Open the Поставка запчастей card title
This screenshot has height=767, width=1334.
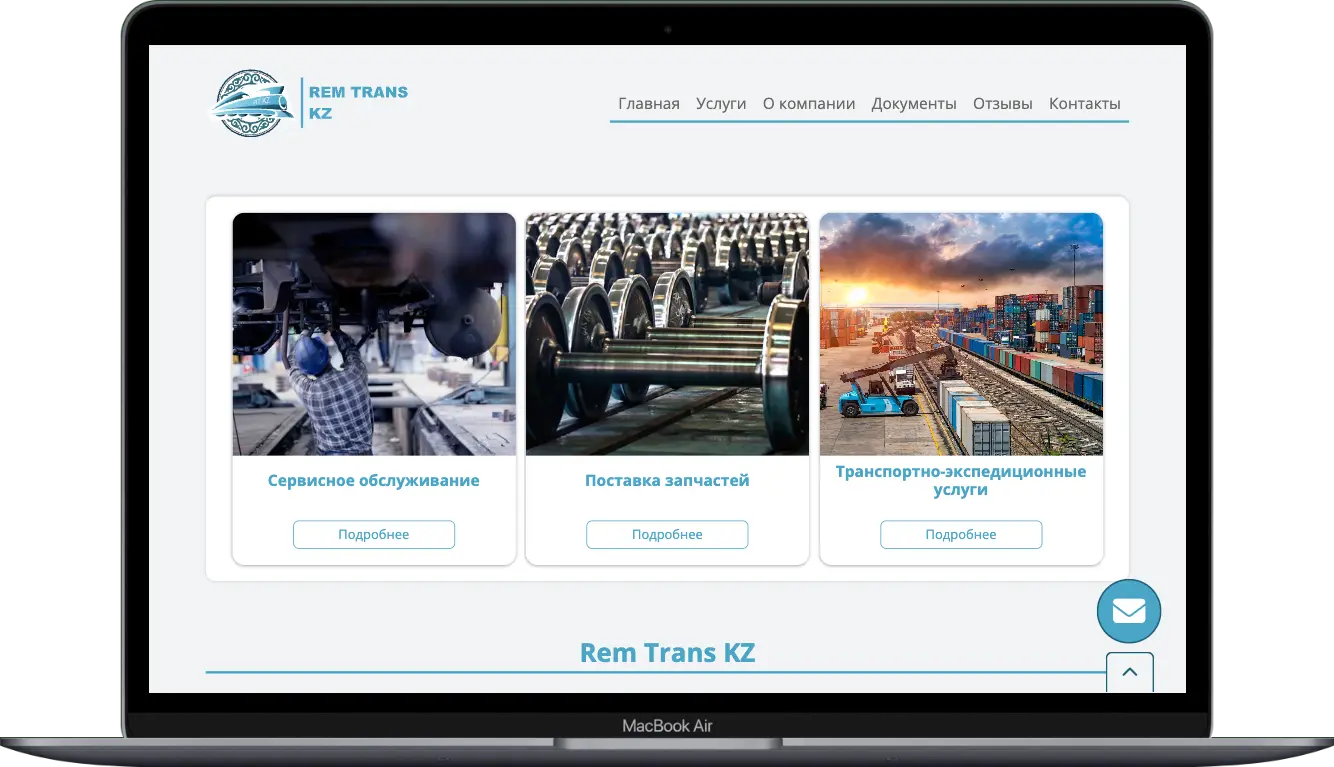(x=667, y=481)
